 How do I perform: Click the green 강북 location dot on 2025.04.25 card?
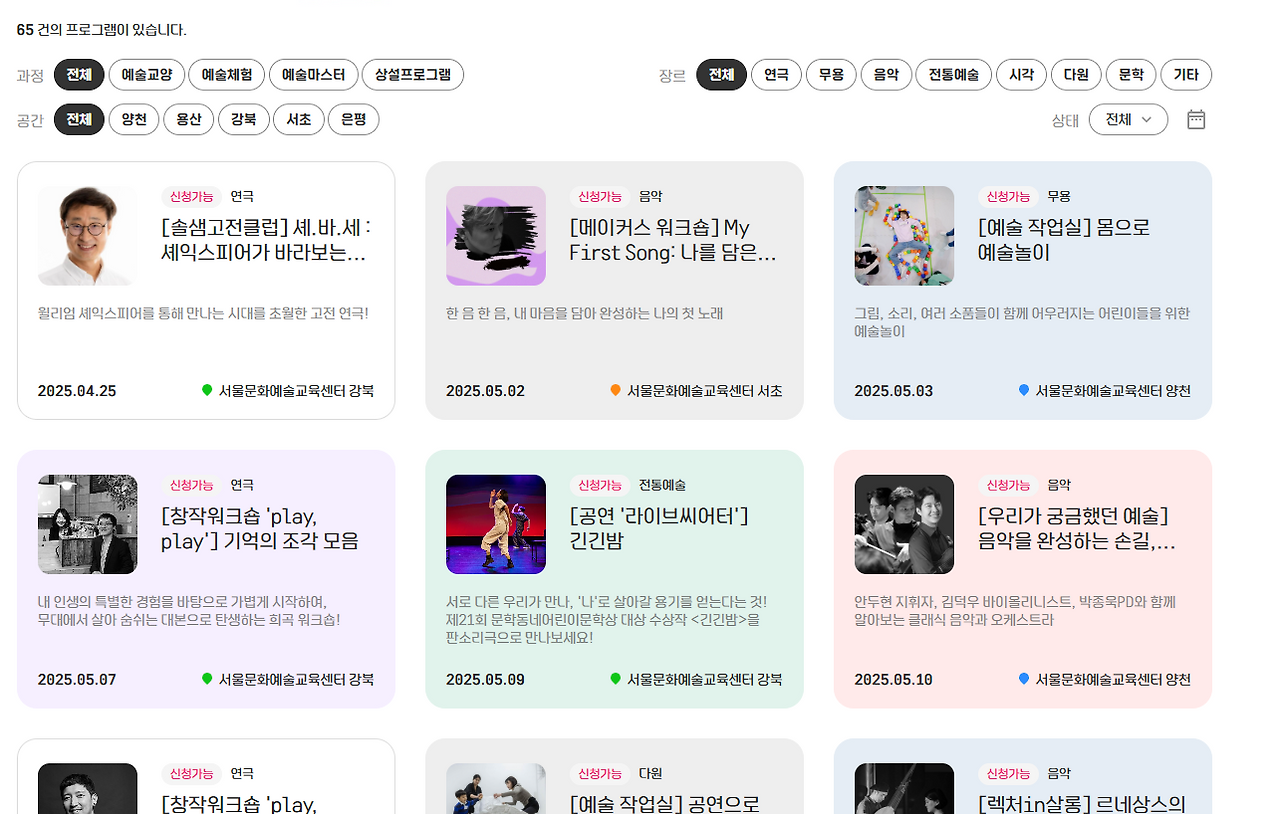pos(207,390)
